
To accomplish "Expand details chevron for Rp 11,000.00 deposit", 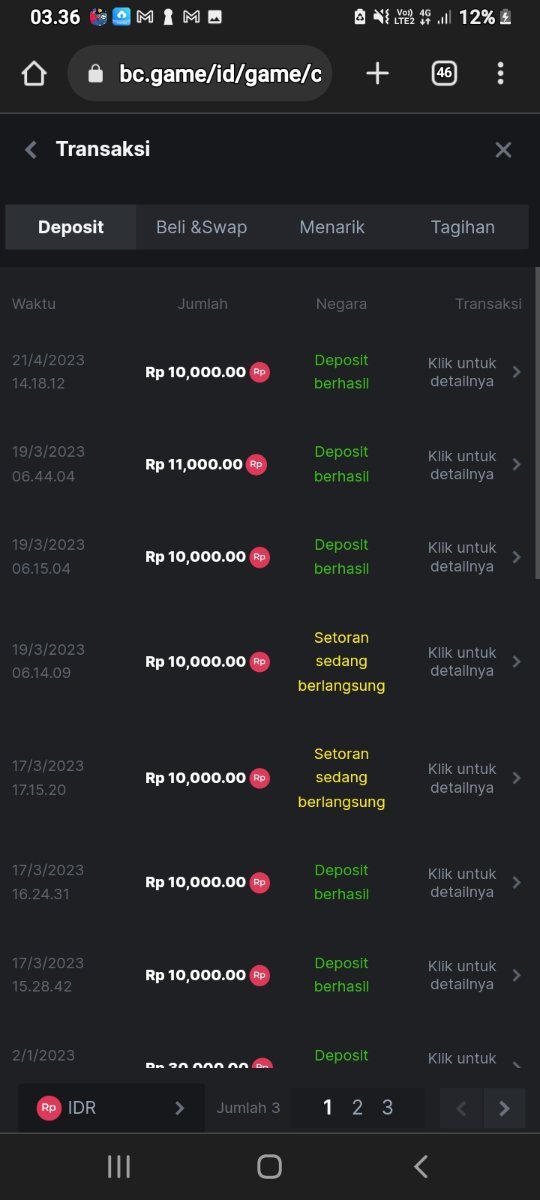I will pos(517,464).
